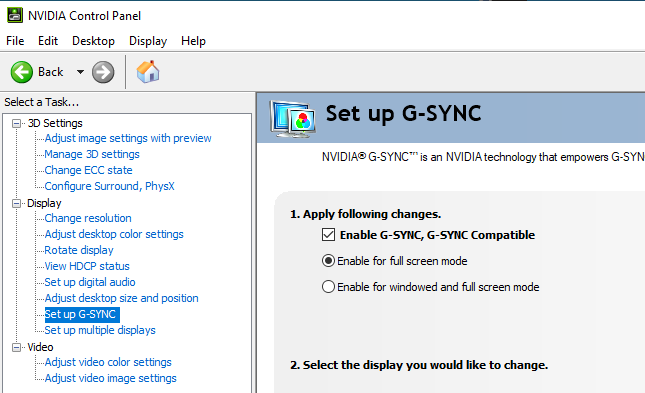The height and width of the screenshot is (393, 645).
Task: Collapse the Video tree node
Action: pyautogui.click(x=16, y=347)
